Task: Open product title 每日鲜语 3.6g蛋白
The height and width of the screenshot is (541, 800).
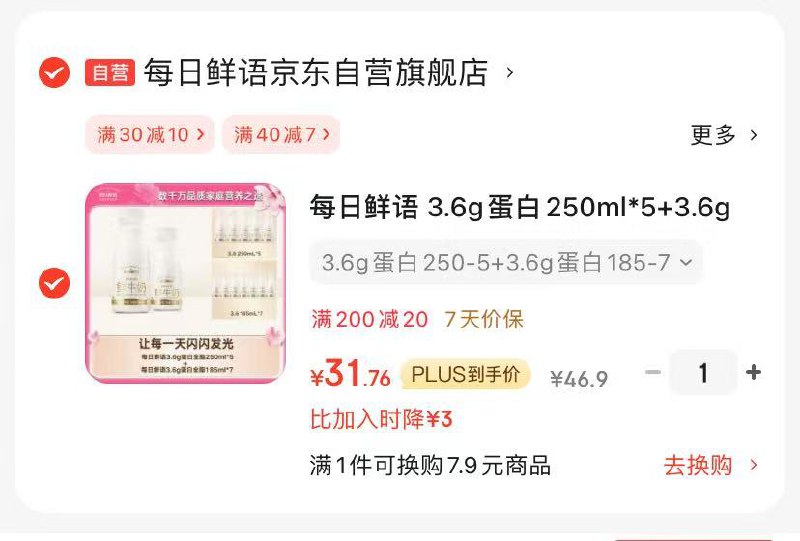Action: [x=519, y=207]
